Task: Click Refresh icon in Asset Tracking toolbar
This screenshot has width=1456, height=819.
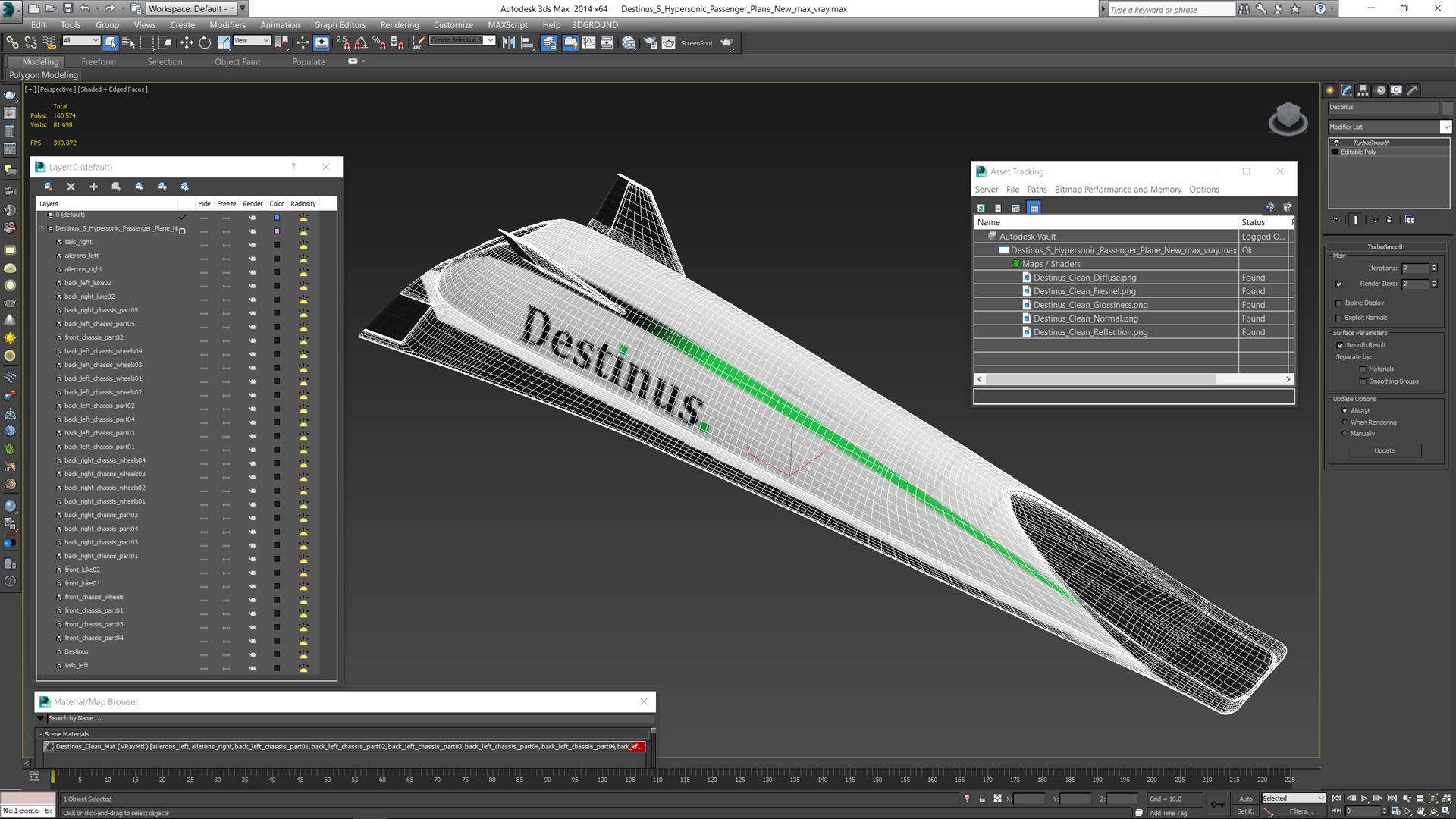Action: click(981, 208)
